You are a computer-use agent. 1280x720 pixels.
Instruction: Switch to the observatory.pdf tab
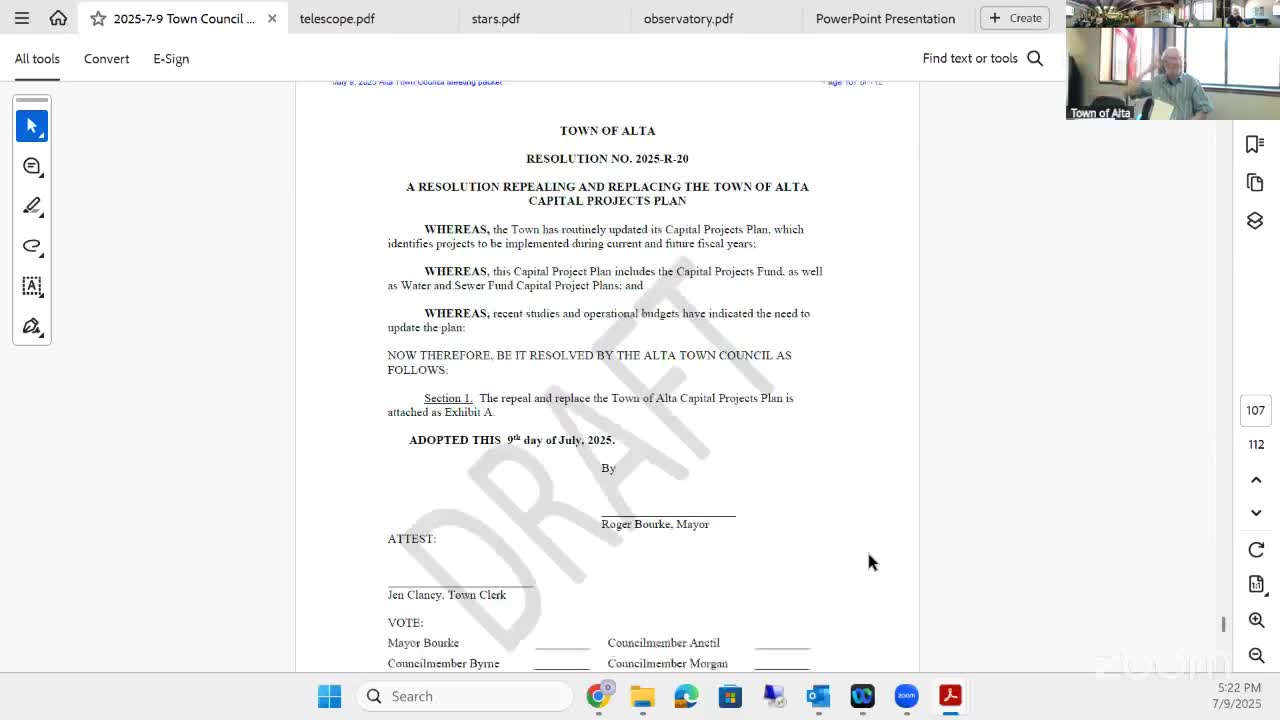[688, 18]
